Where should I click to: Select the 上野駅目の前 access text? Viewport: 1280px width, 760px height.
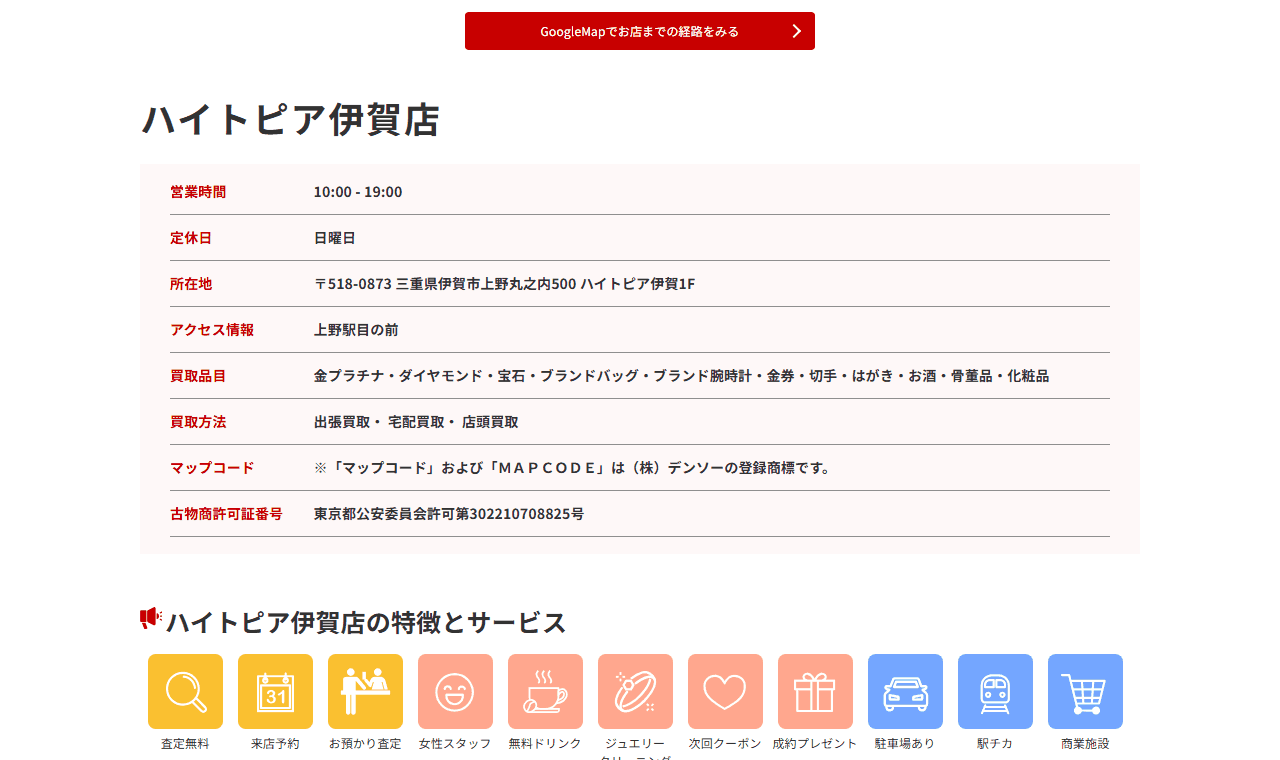click(356, 330)
